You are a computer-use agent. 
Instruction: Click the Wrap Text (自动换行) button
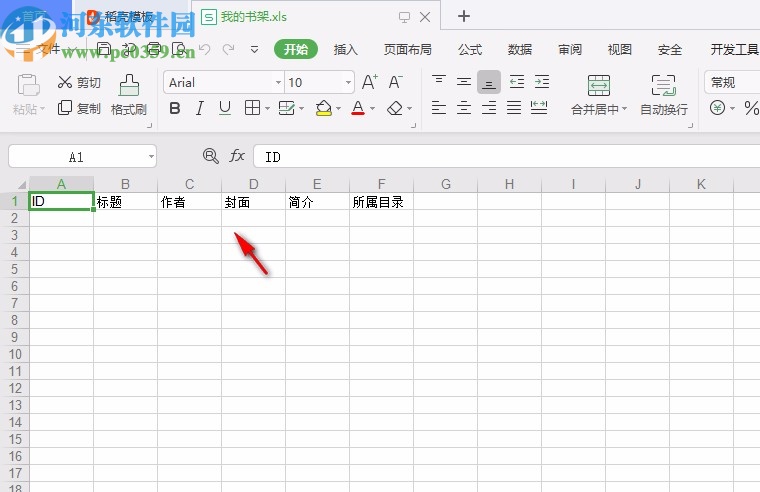664,95
